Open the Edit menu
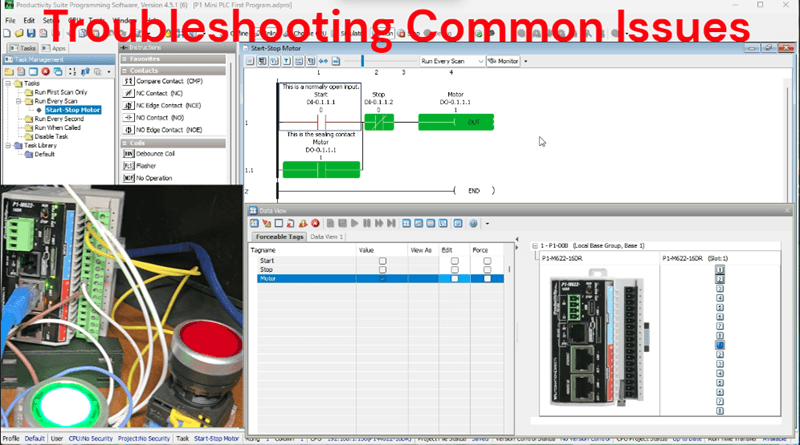The height and width of the screenshot is (445, 800). [x=29, y=20]
